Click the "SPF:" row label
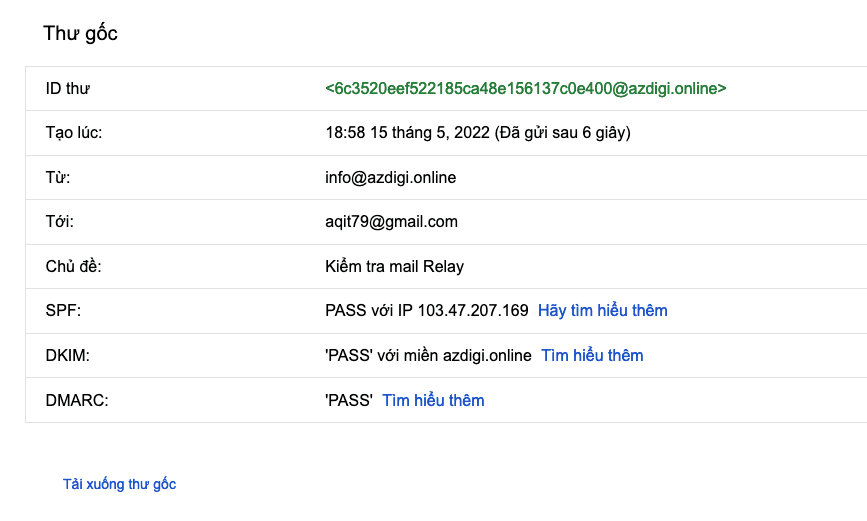This screenshot has height=521, width=867. point(63,311)
